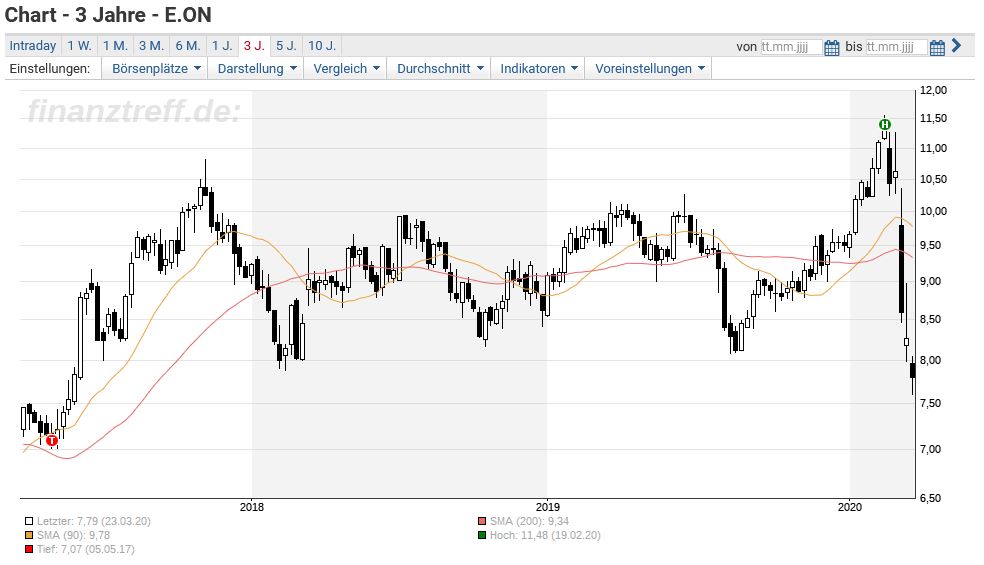Click the 'Hoch: 11,48 (19.02.20)' legend text
The height and width of the screenshot is (565, 984).
(x=545, y=535)
